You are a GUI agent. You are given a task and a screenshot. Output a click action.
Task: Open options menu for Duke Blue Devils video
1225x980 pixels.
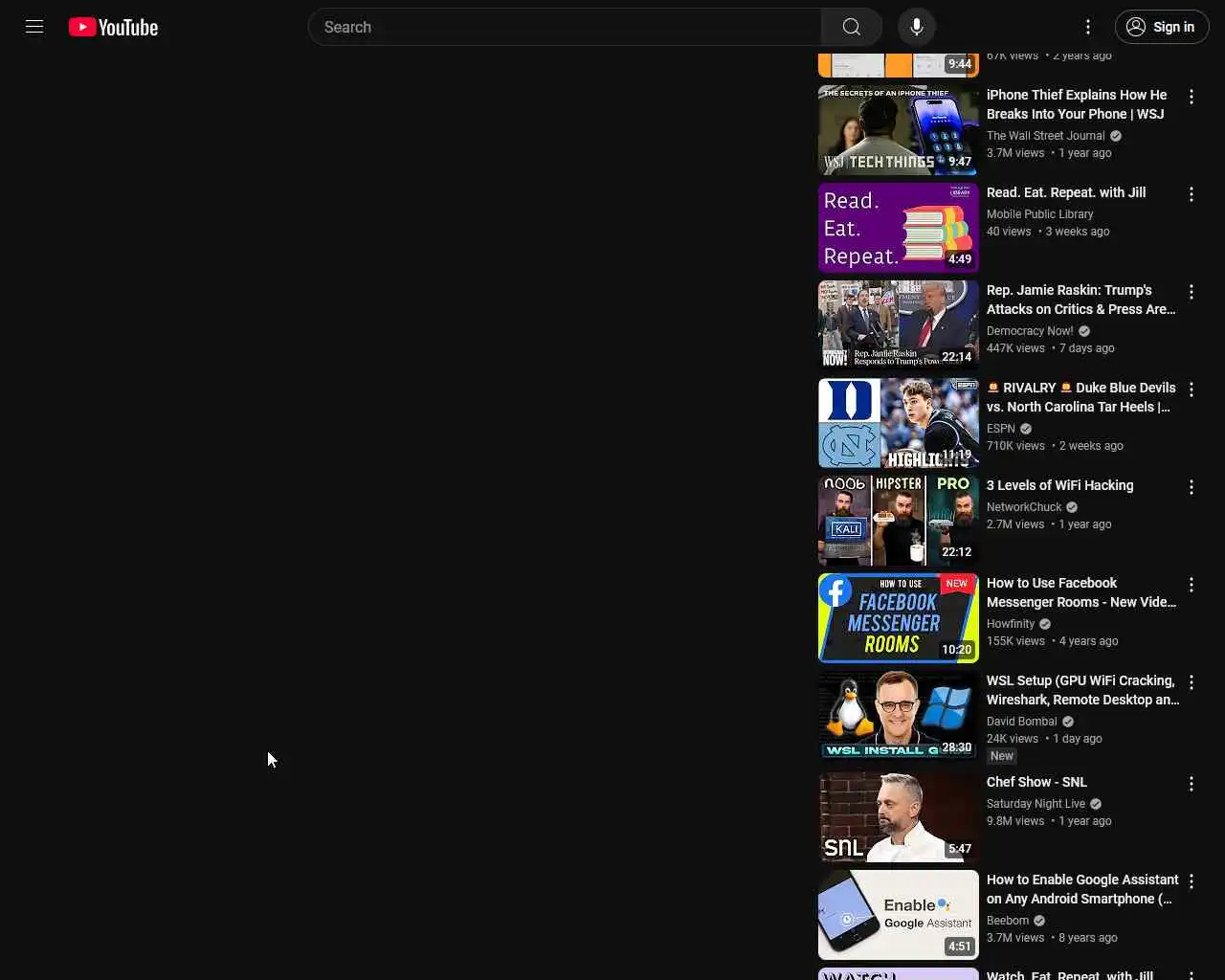click(1192, 390)
